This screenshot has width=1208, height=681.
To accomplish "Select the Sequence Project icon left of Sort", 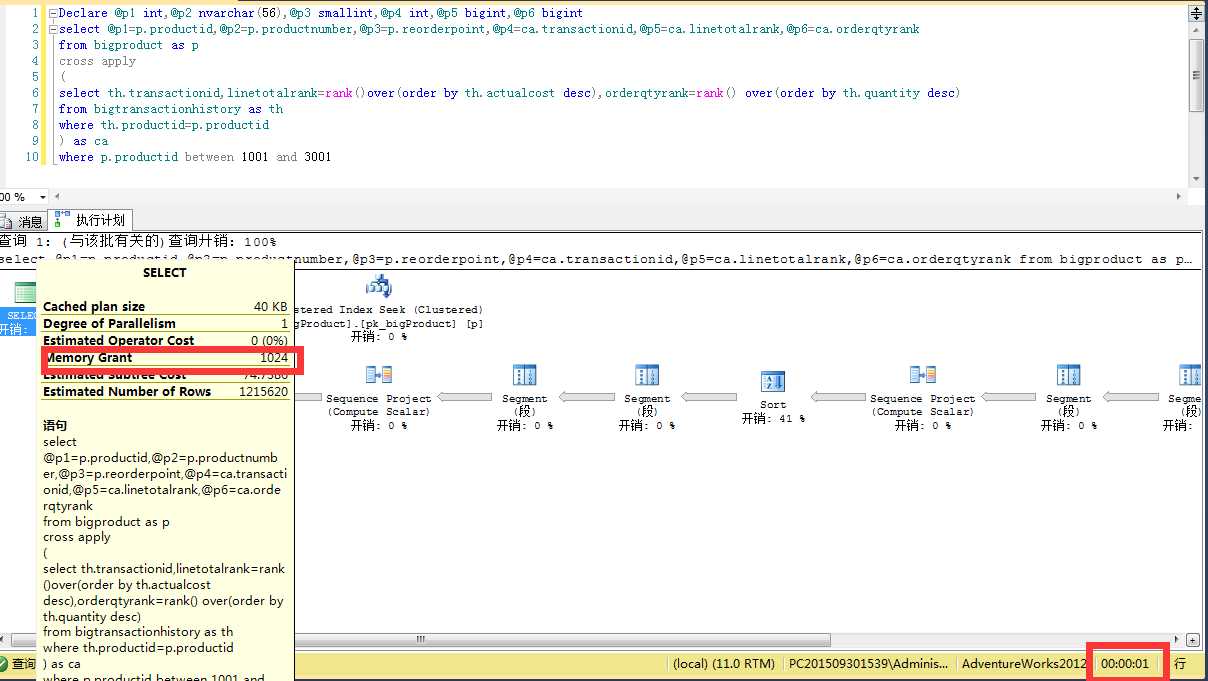I will (x=379, y=375).
